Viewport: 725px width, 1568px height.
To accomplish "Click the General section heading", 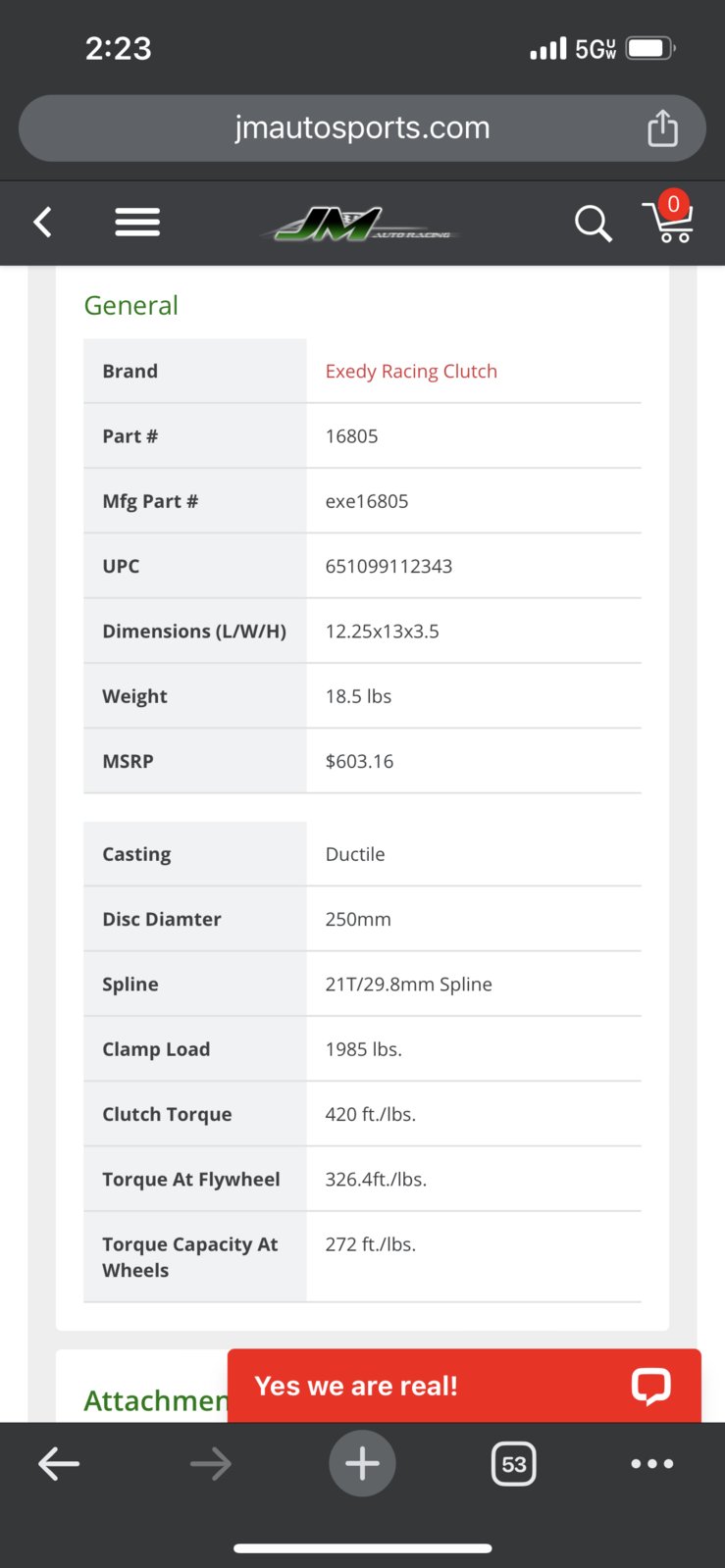I will 131,305.
